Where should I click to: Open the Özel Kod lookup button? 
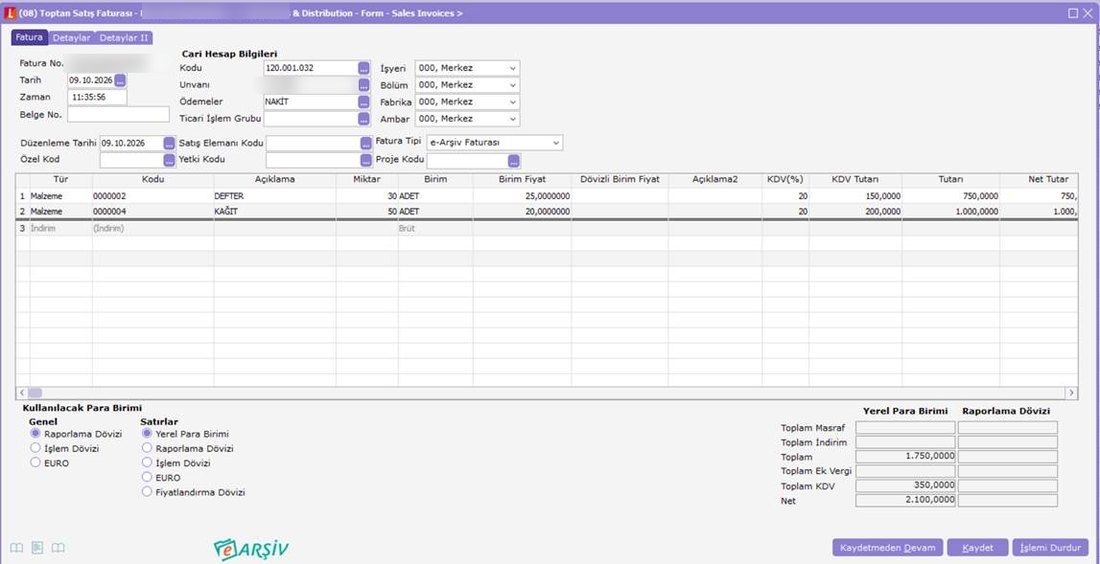coord(169,161)
